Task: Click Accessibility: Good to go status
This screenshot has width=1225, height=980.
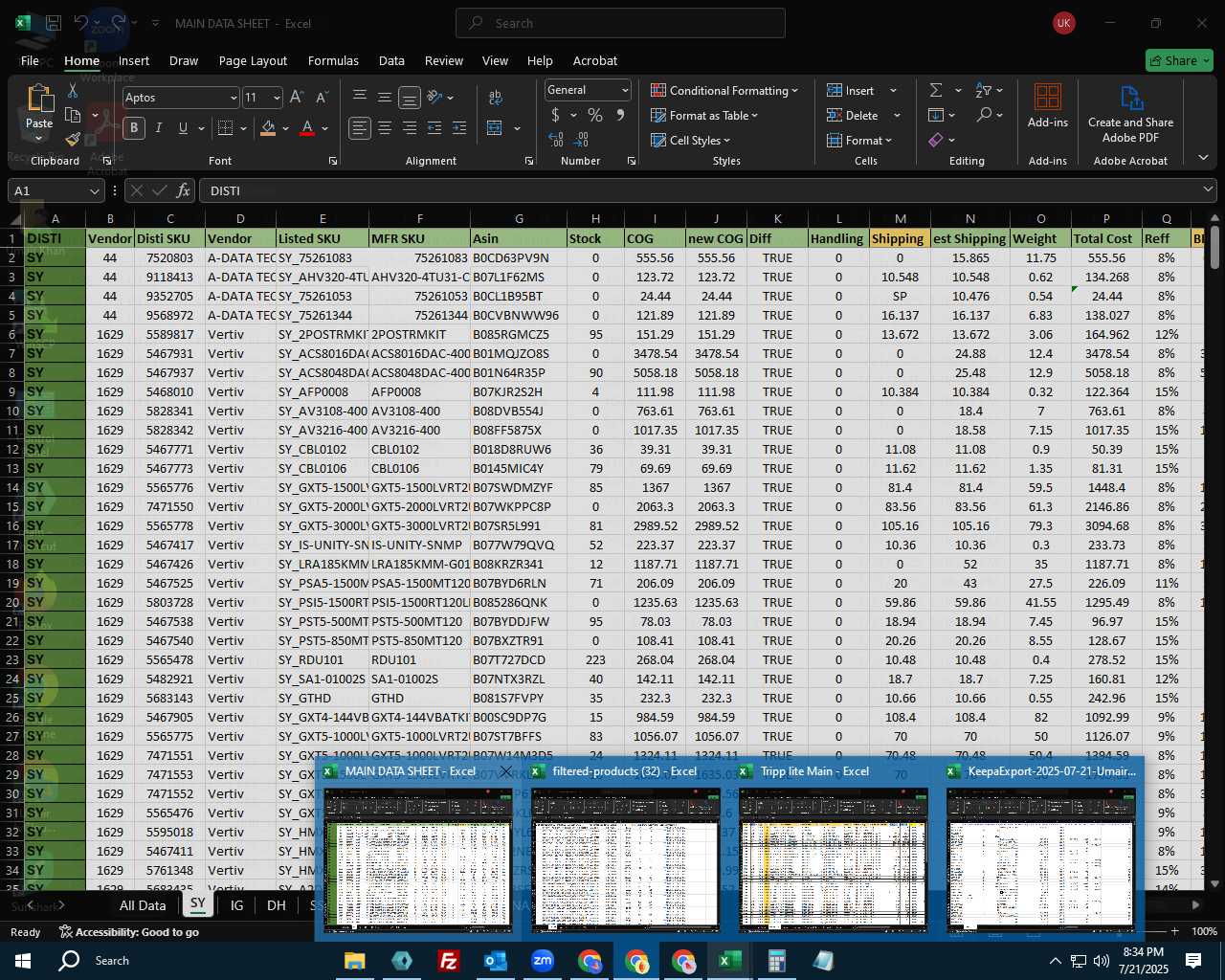Action: (x=129, y=932)
